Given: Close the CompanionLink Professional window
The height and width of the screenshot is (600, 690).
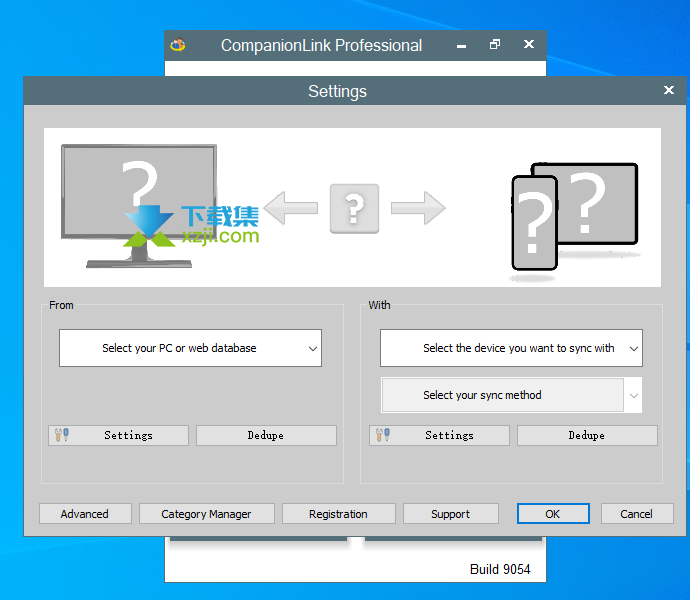Looking at the screenshot, I should coord(529,44).
